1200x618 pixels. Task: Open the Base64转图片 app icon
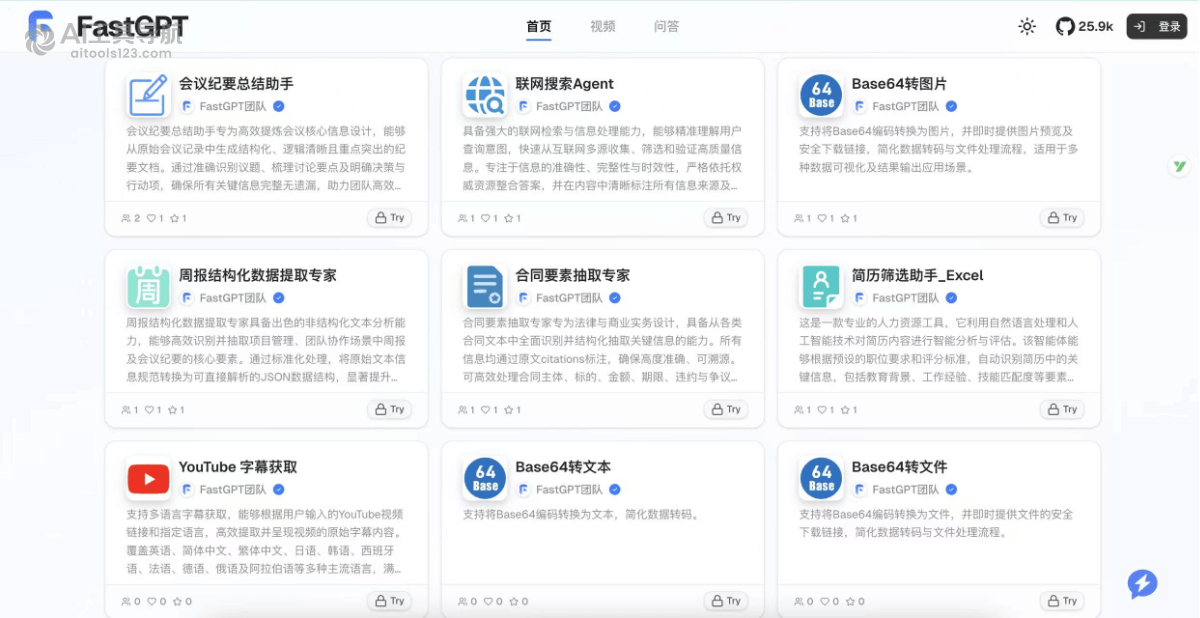[x=821, y=95]
